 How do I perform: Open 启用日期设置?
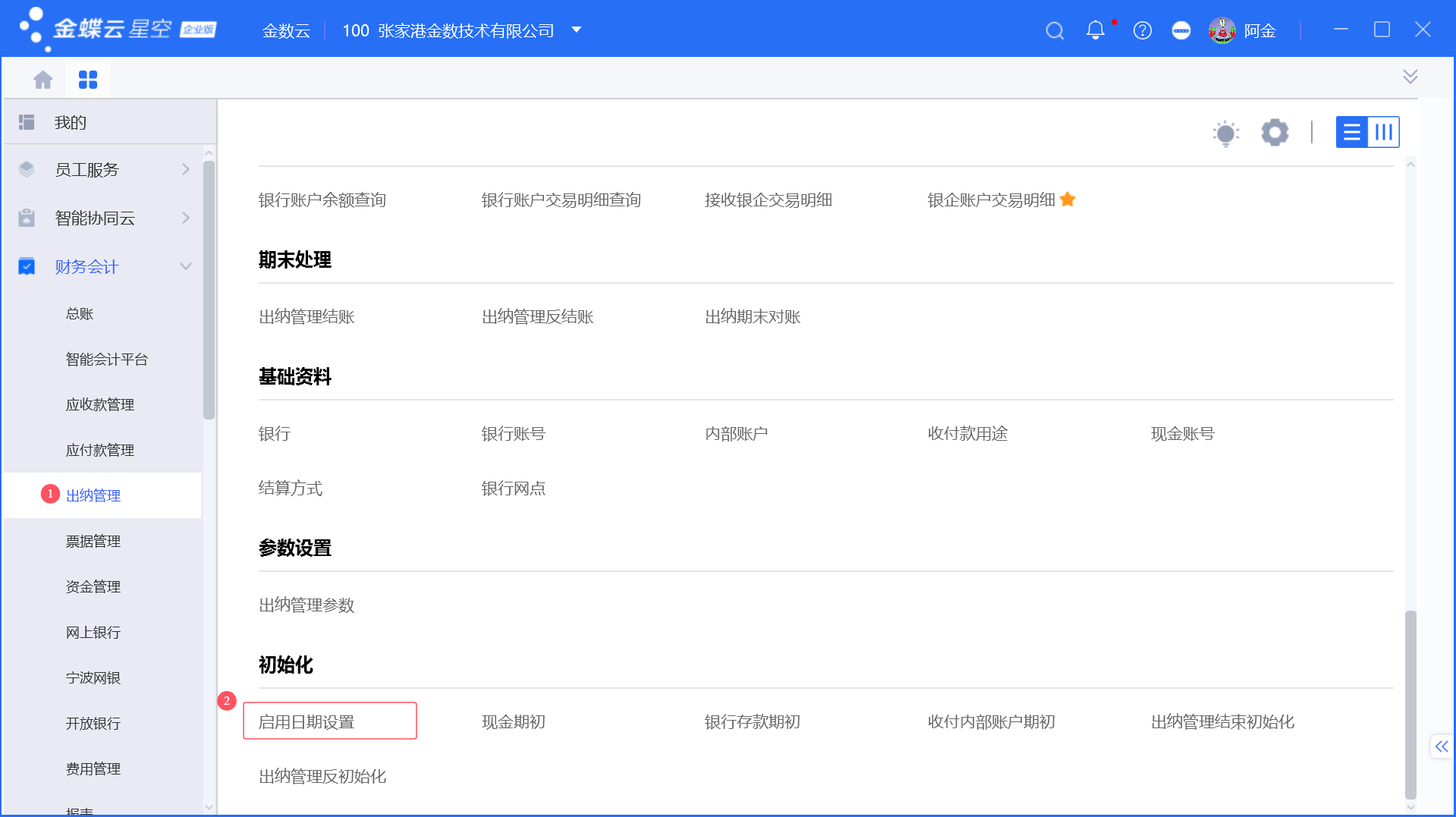[x=307, y=721]
